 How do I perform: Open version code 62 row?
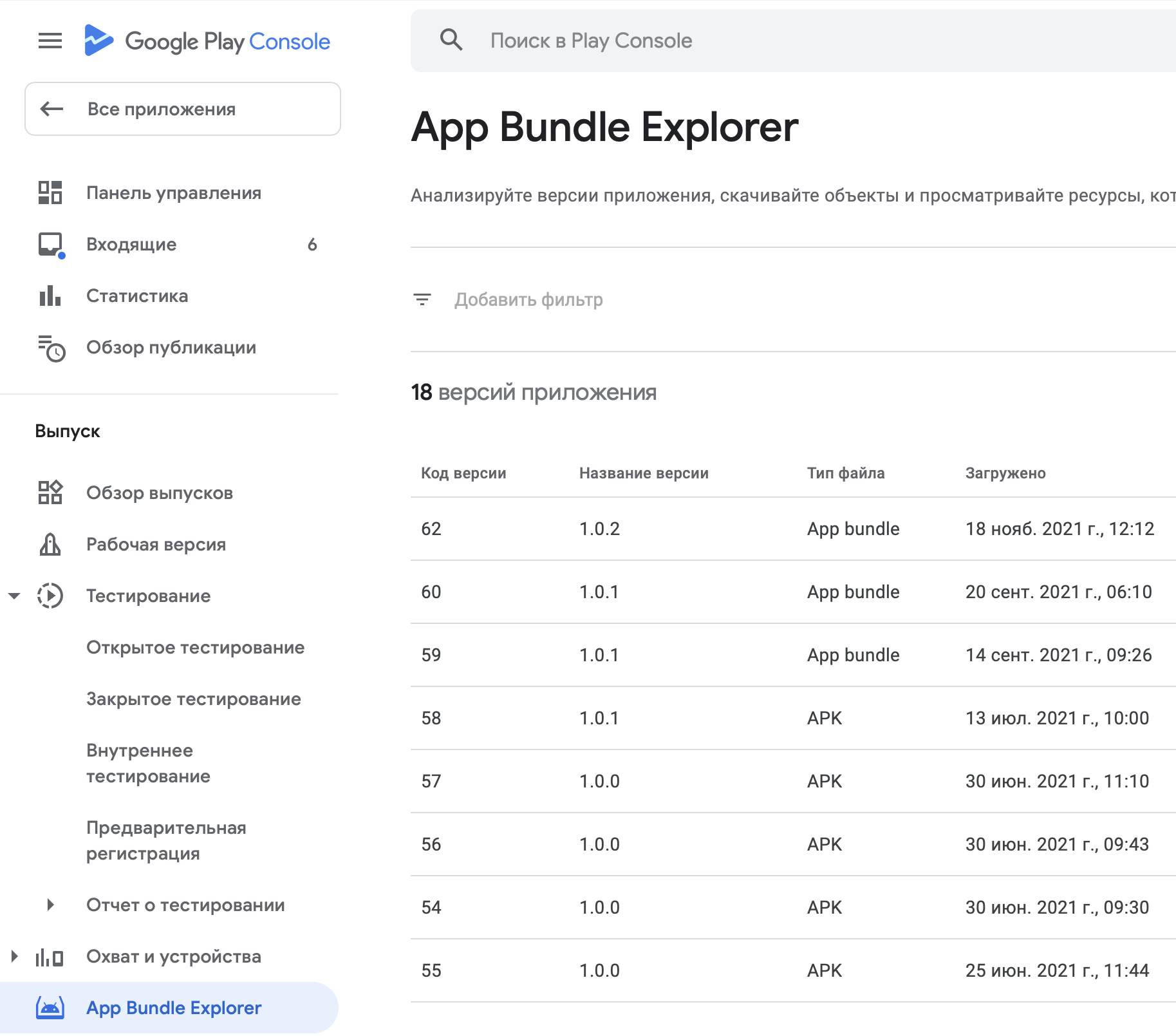[x=793, y=529]
